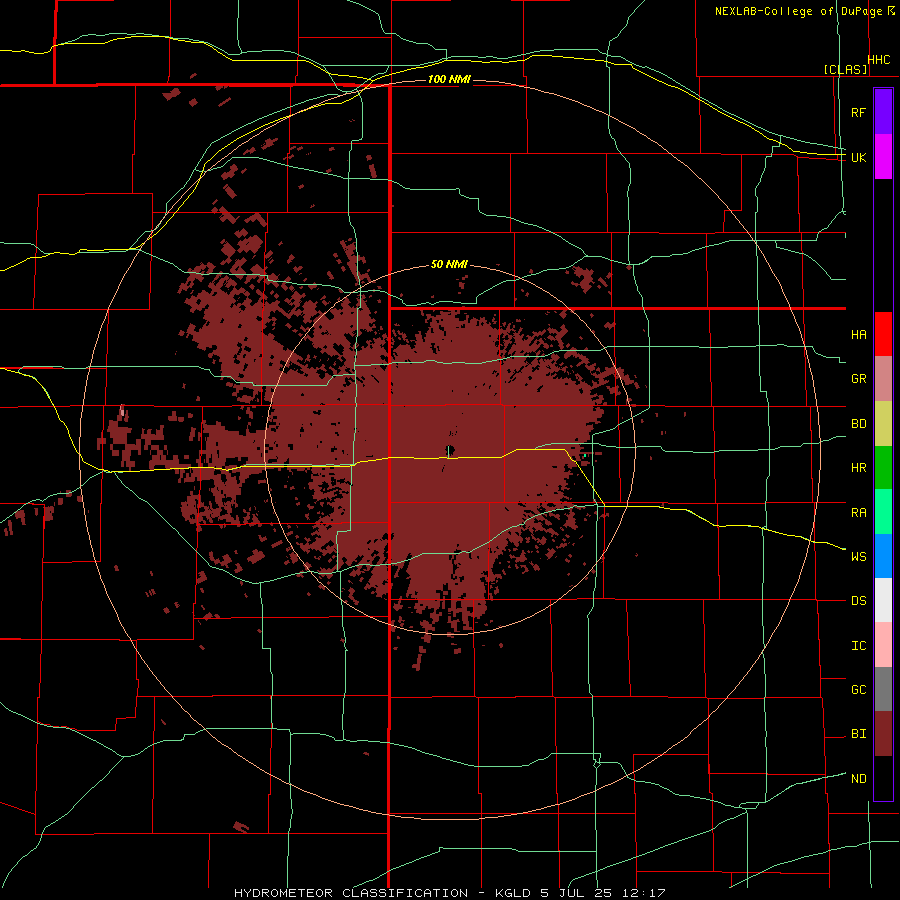
Task: Click the HHC product code label
Action: 878,60
